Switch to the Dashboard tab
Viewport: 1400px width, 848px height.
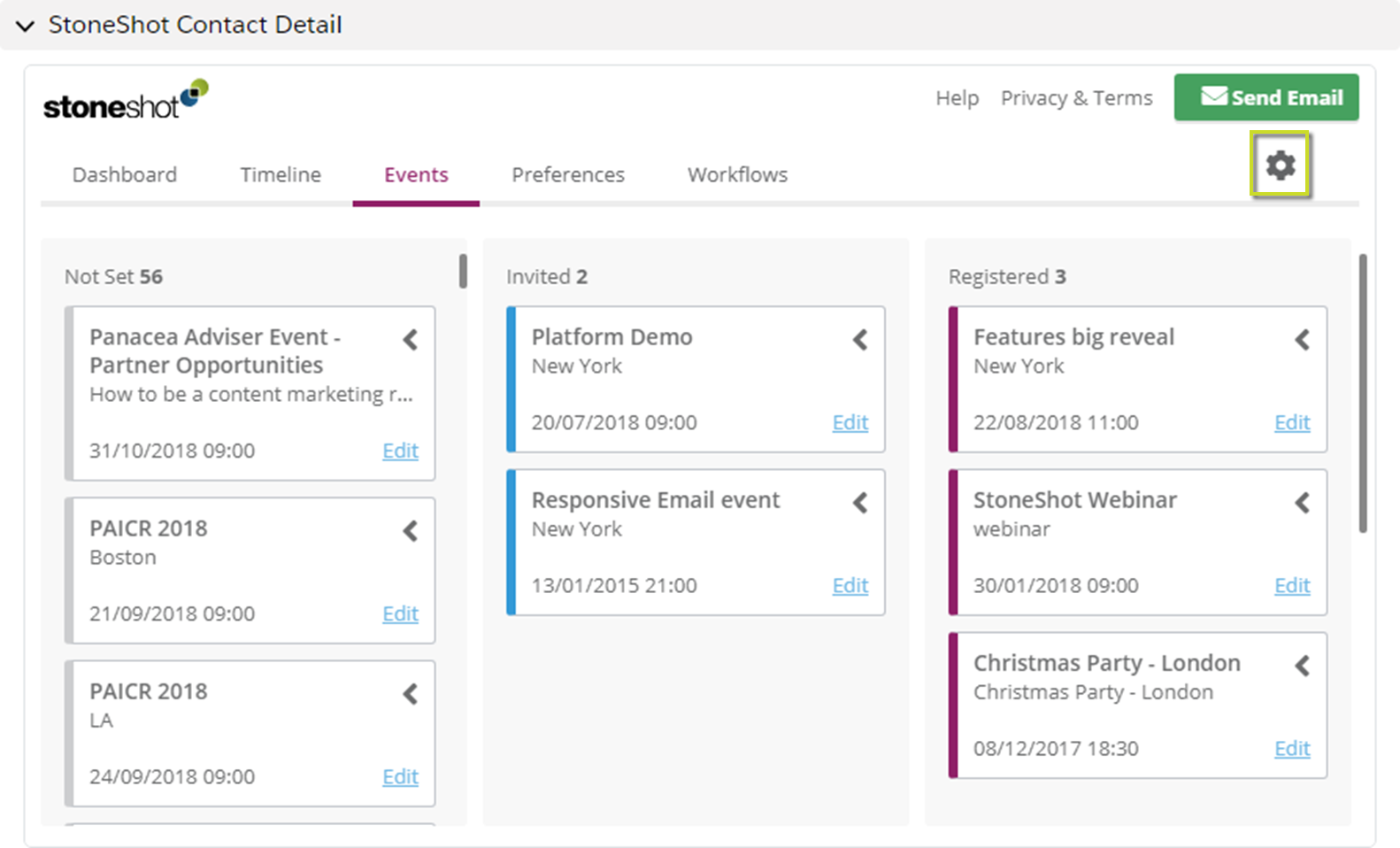(x=125, y=174)
